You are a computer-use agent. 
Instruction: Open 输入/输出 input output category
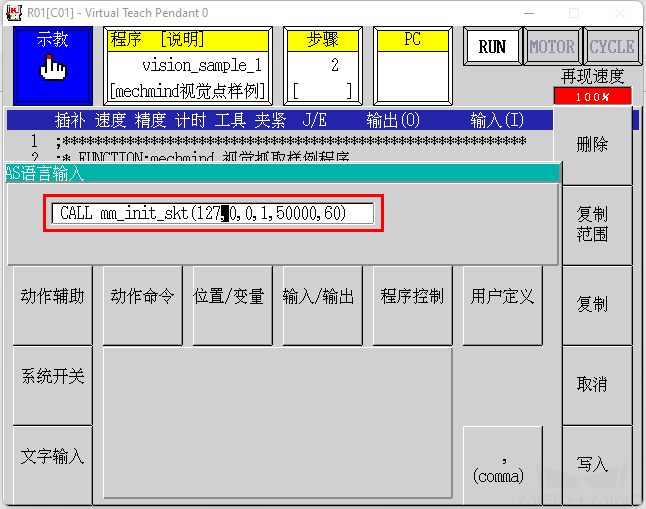323,305
